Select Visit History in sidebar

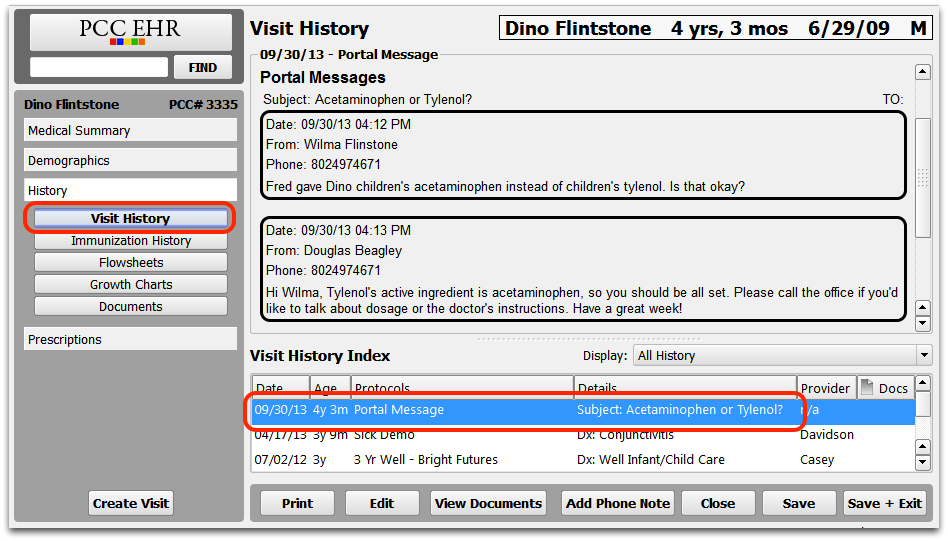click(x=131, y=218)
